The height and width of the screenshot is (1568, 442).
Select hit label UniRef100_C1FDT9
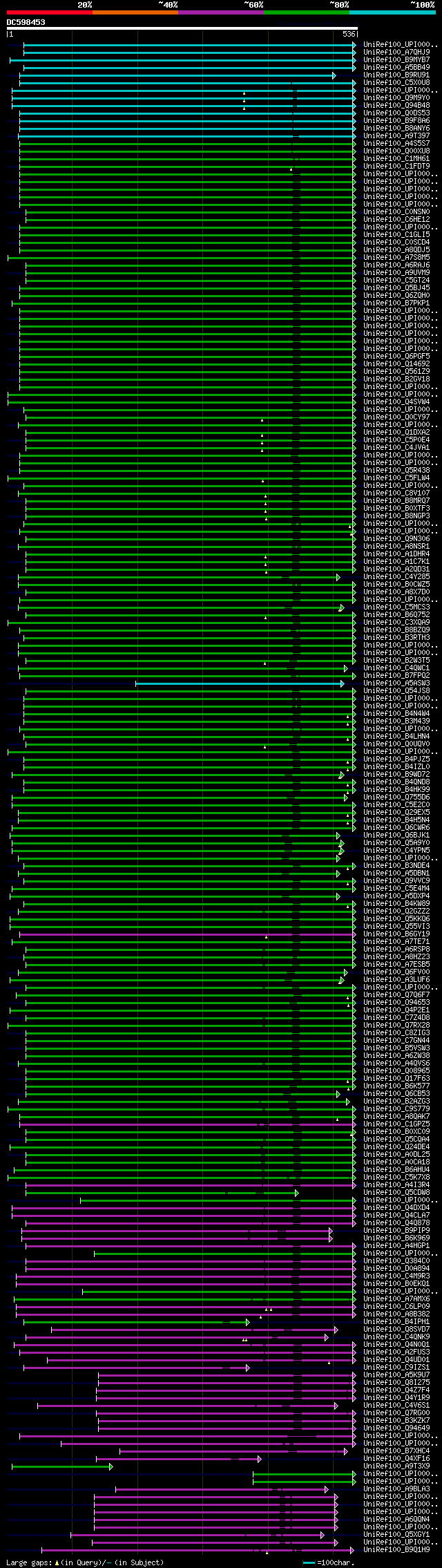(x=396, y=167)
